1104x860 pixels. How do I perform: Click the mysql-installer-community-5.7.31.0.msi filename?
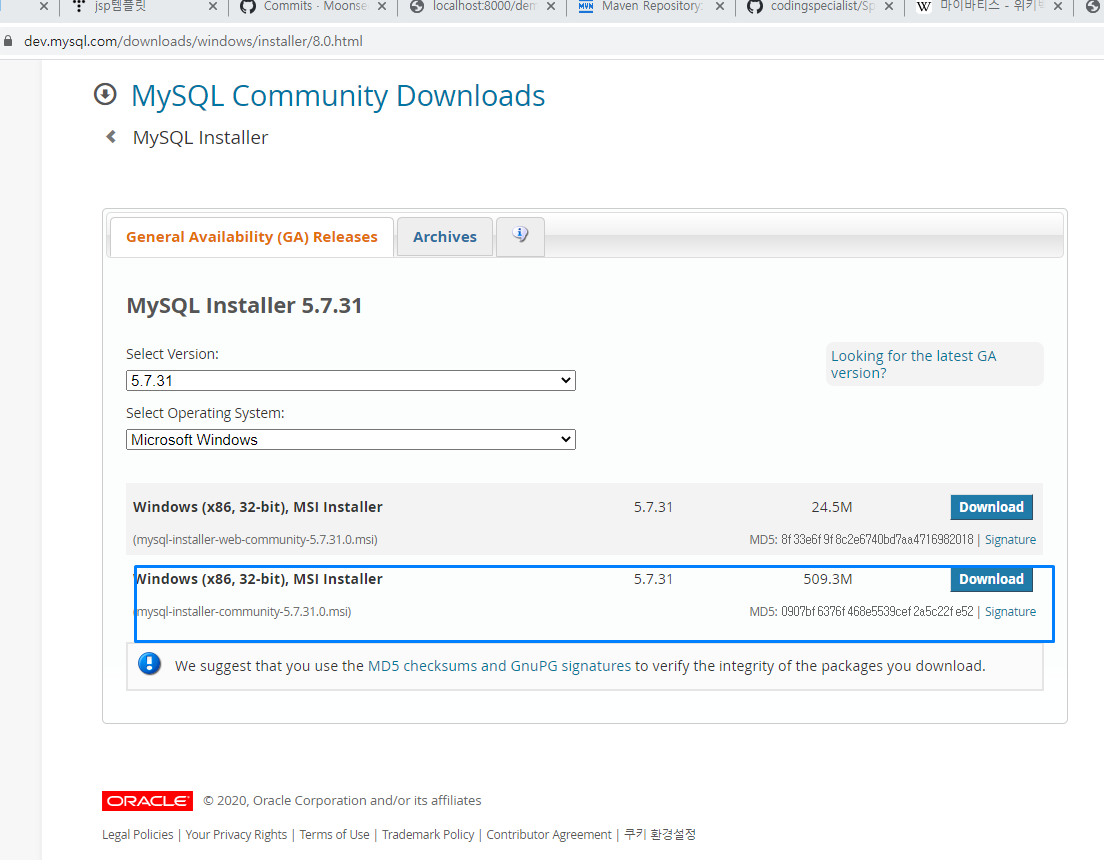(243, 611)
